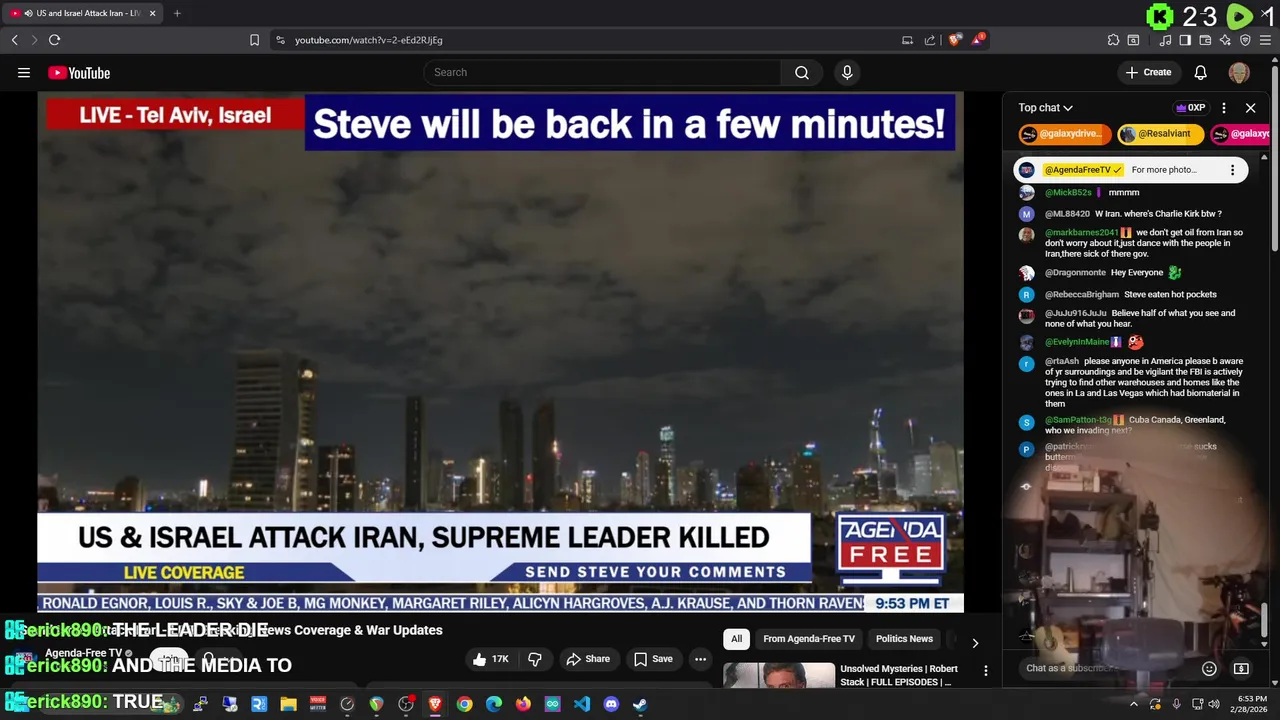The width and height of the screenshot is (1280, 720).
Task: Select the All filter chip
Action: 736,639
